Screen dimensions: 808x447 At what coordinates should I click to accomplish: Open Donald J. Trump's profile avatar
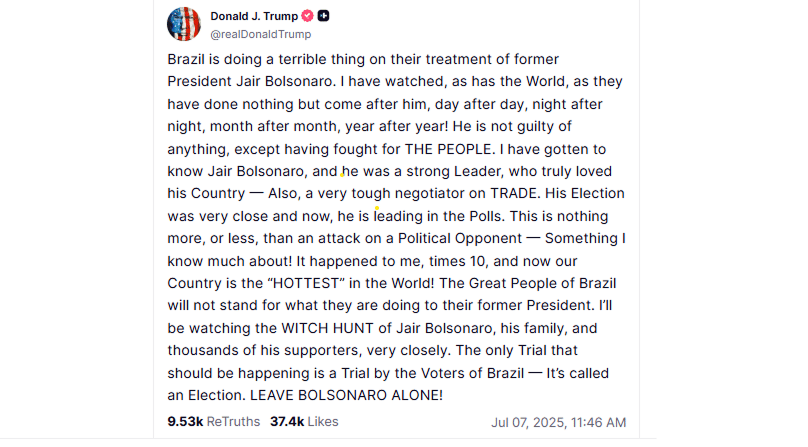click(184, 24)
